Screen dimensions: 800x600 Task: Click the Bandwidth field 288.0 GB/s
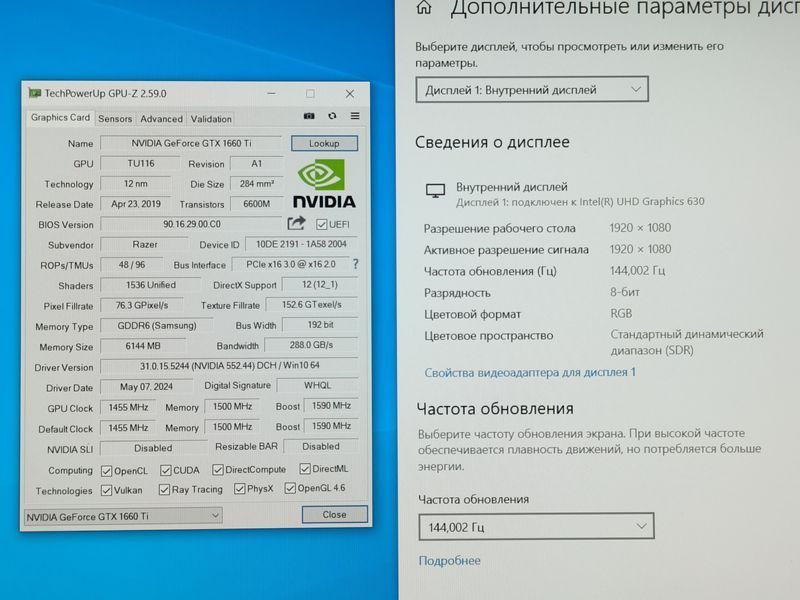(x=311, y=345)
